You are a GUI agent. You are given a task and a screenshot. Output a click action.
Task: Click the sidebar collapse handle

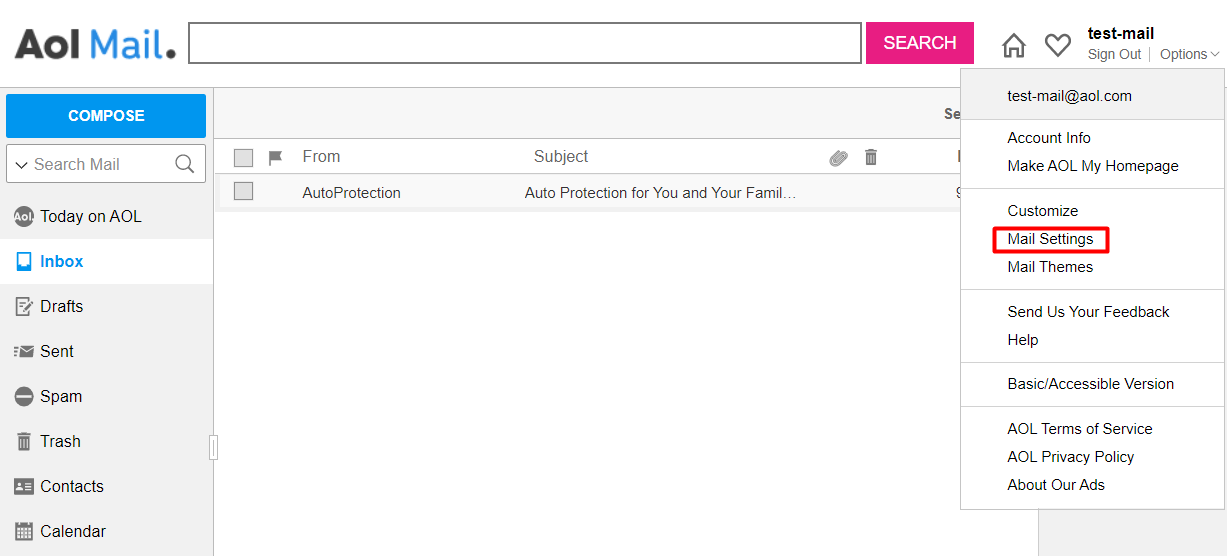(x=213, y=447)
